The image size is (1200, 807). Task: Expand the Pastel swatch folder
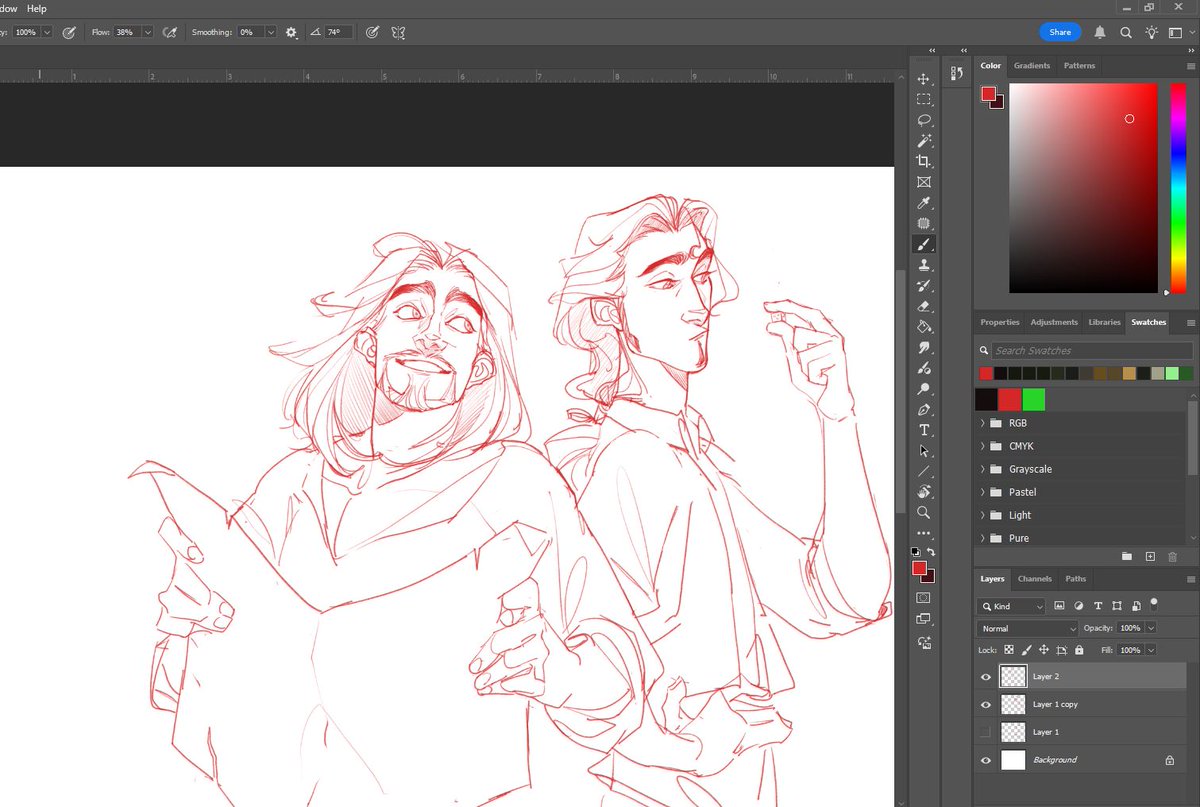pos(982,492)
